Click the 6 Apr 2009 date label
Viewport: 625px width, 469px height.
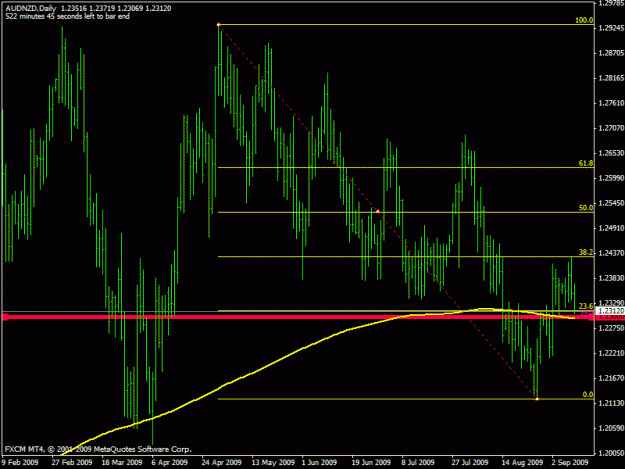pos(169,462)
